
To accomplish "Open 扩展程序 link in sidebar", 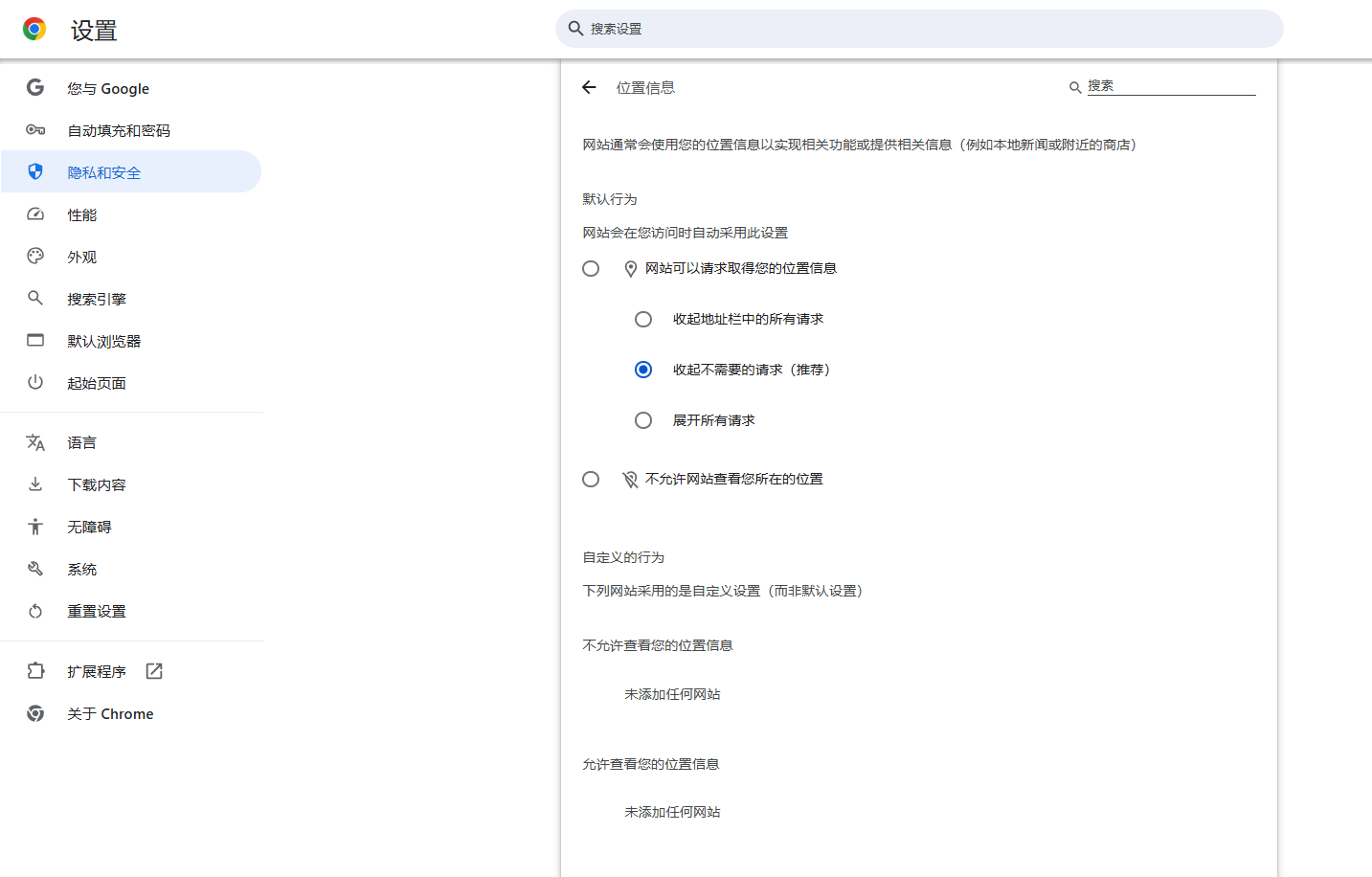I will point(130,671).
